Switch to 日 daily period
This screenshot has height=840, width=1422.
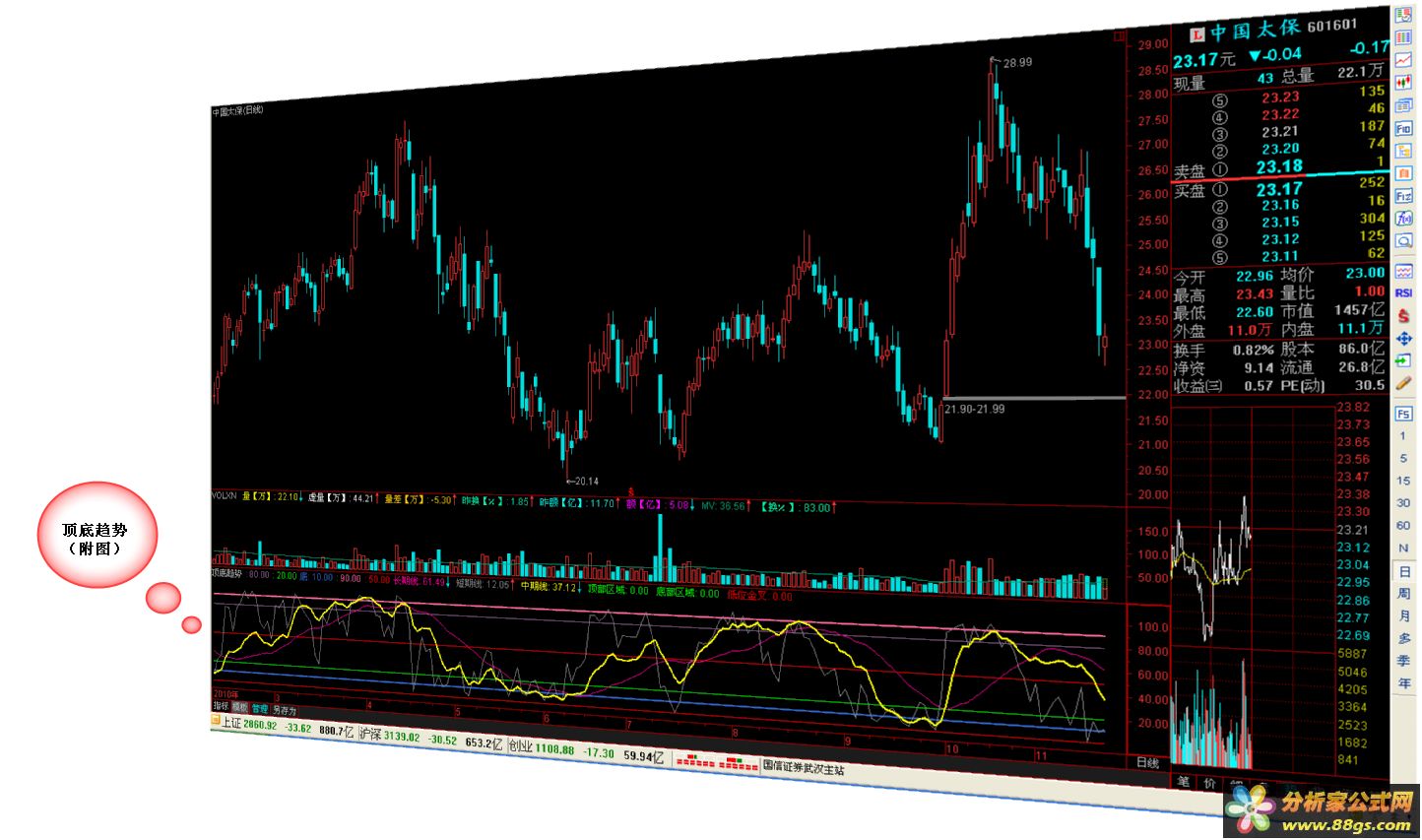[x=1404, y=571]
